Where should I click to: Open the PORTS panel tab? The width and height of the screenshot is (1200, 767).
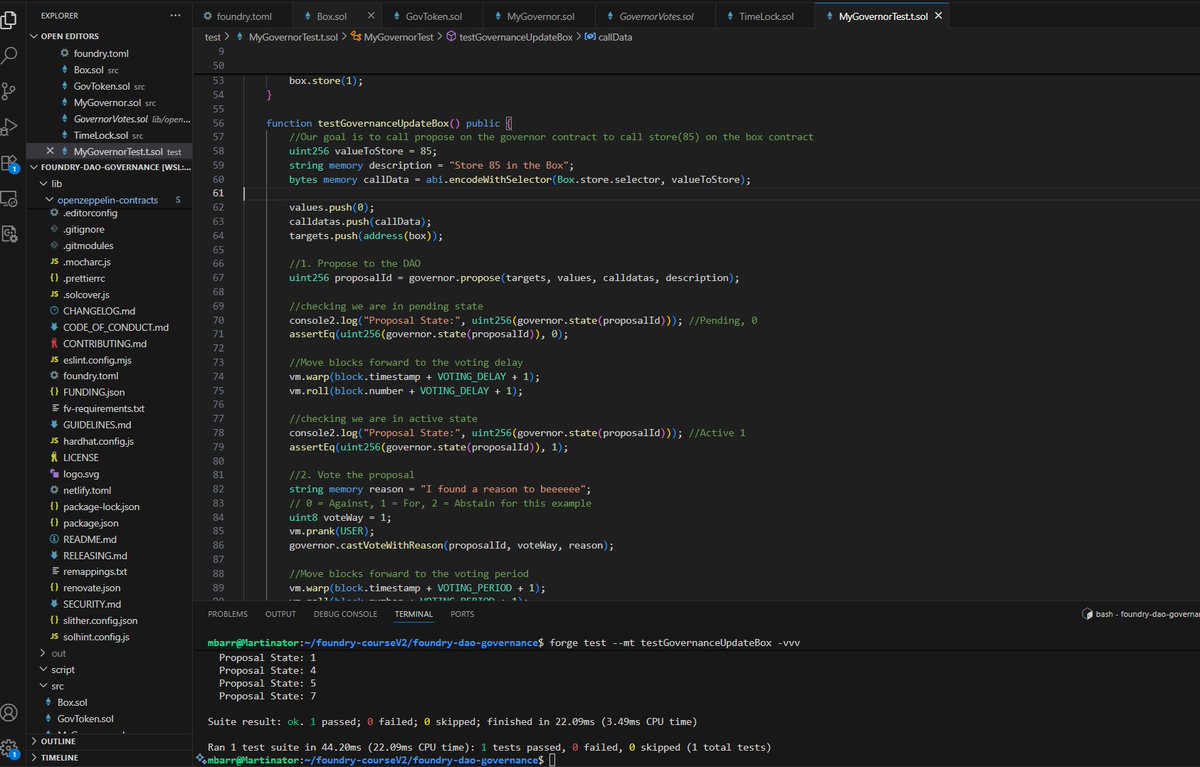[x=462, y=614]
